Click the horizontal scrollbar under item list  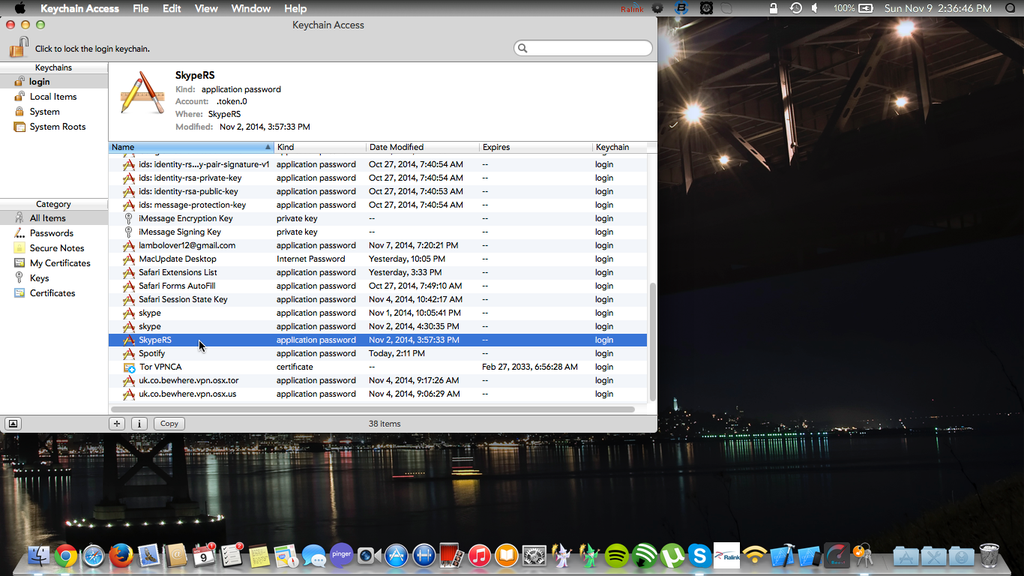pyautogui.click(x=373, y=409)
